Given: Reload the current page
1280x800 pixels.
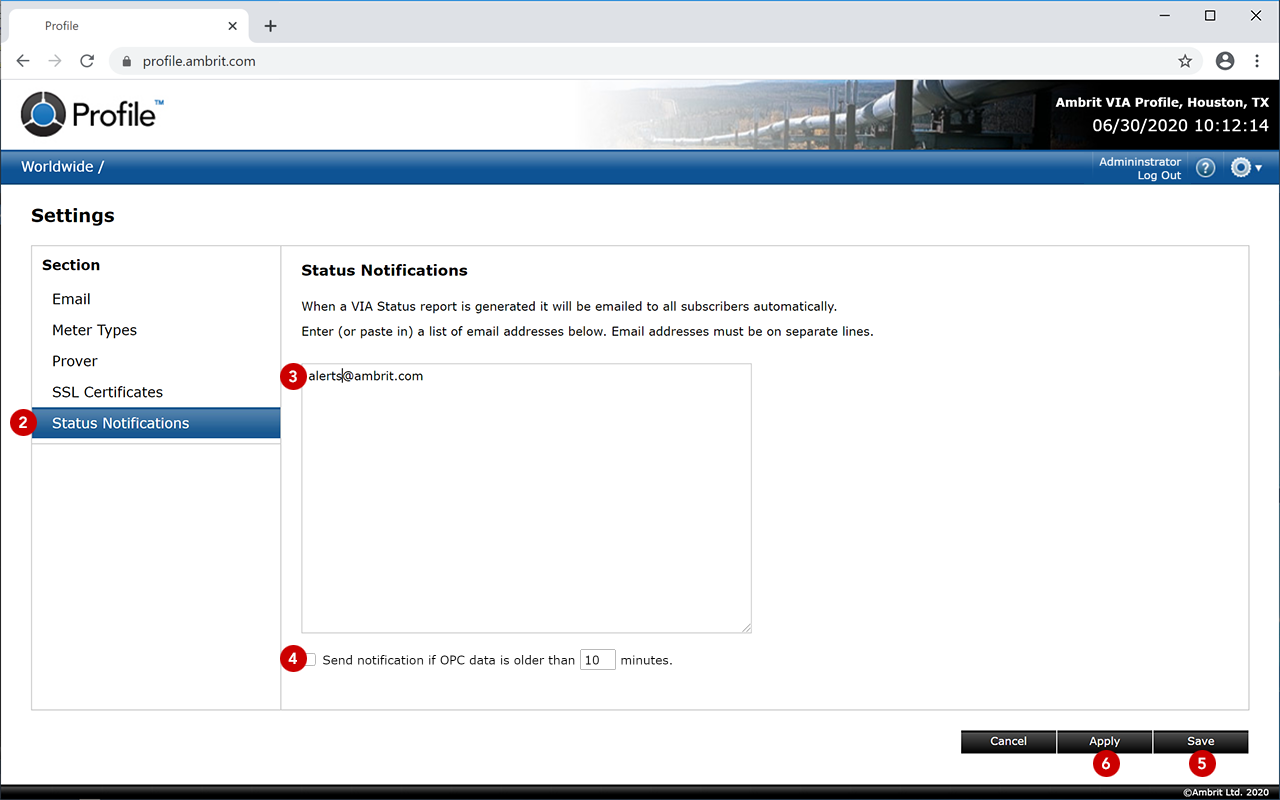Looking at the screenshot, I should [87, 61].
